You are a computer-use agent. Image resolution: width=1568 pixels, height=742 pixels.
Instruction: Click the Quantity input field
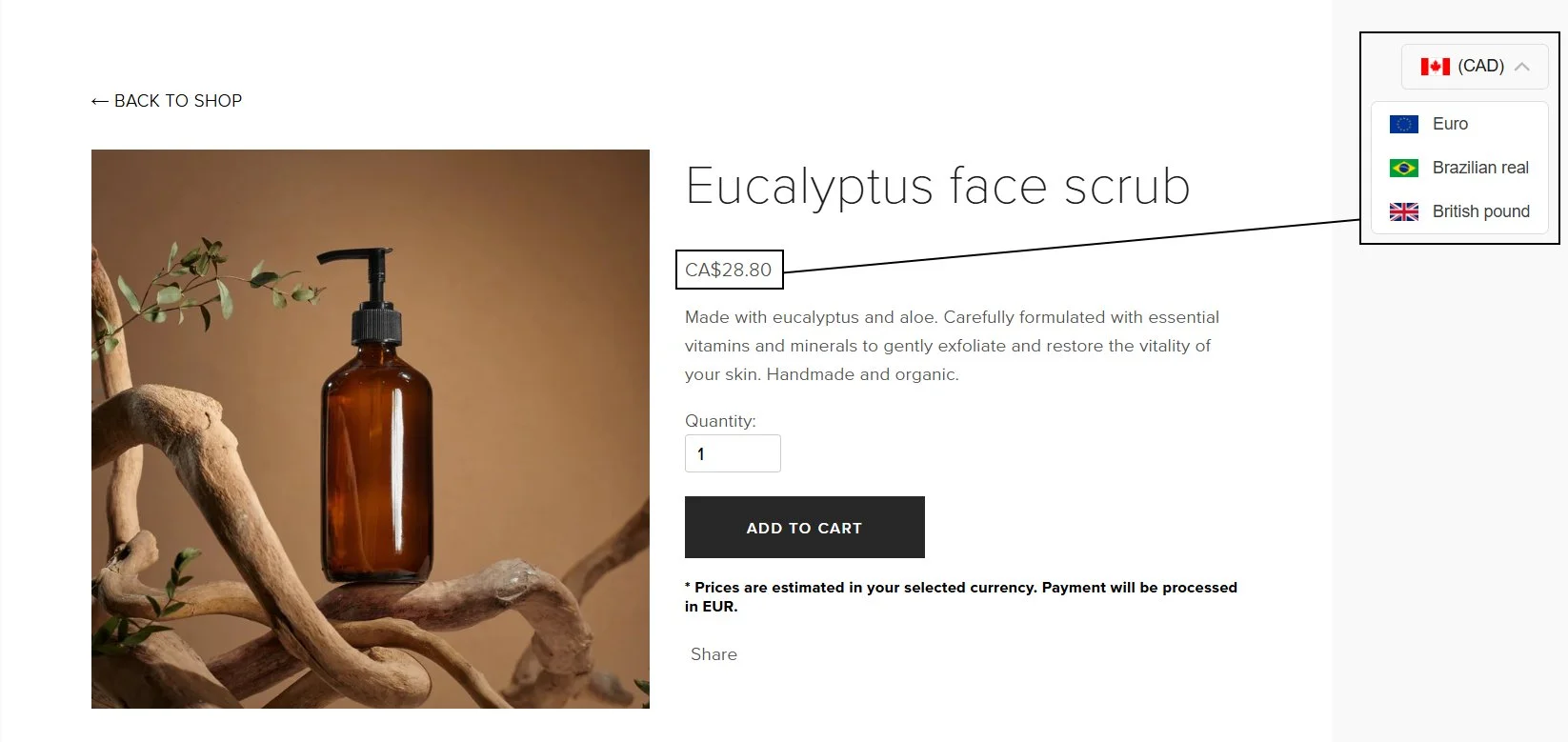tap(733, 453)
